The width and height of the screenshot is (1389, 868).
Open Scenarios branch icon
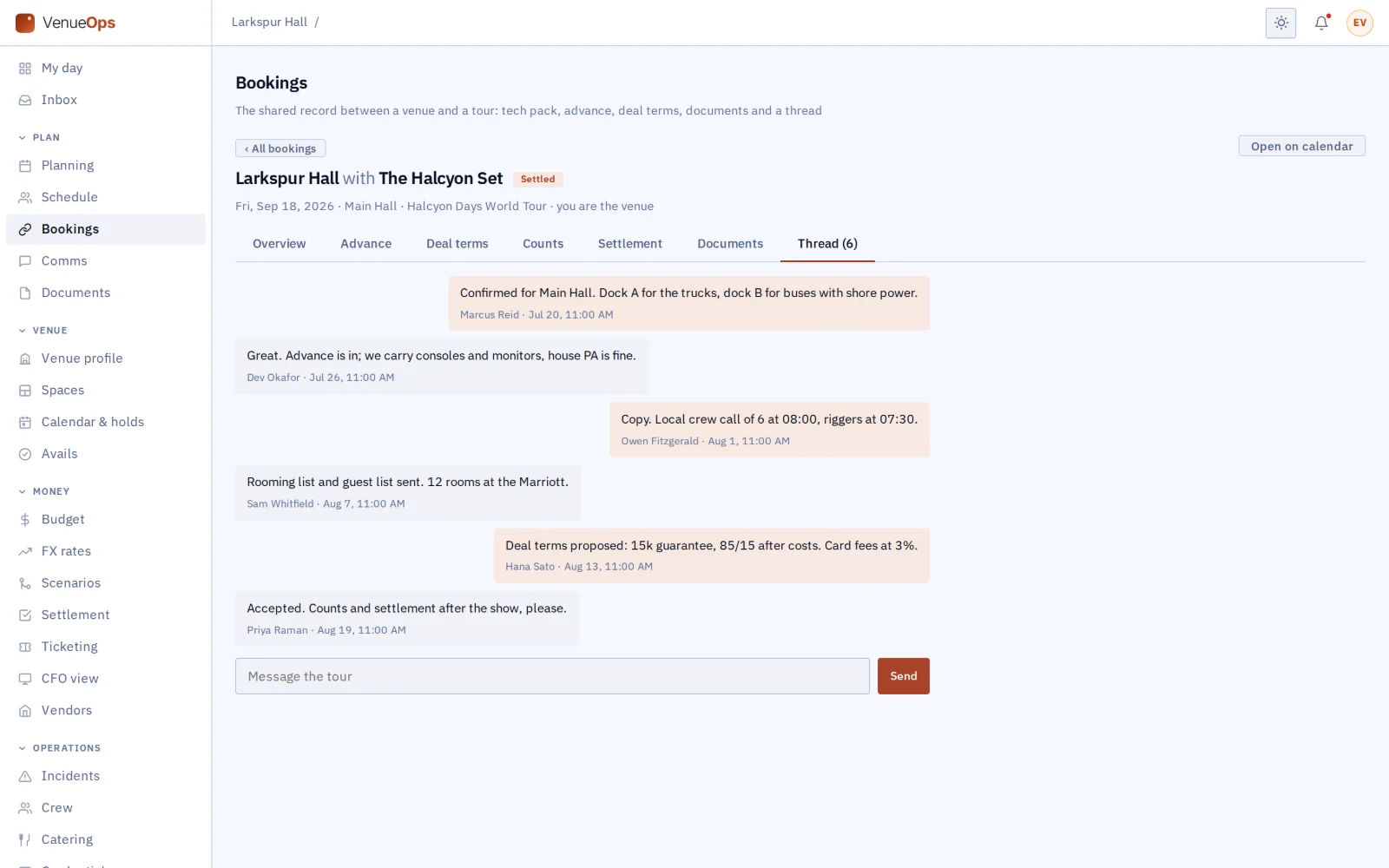point(25,582)
